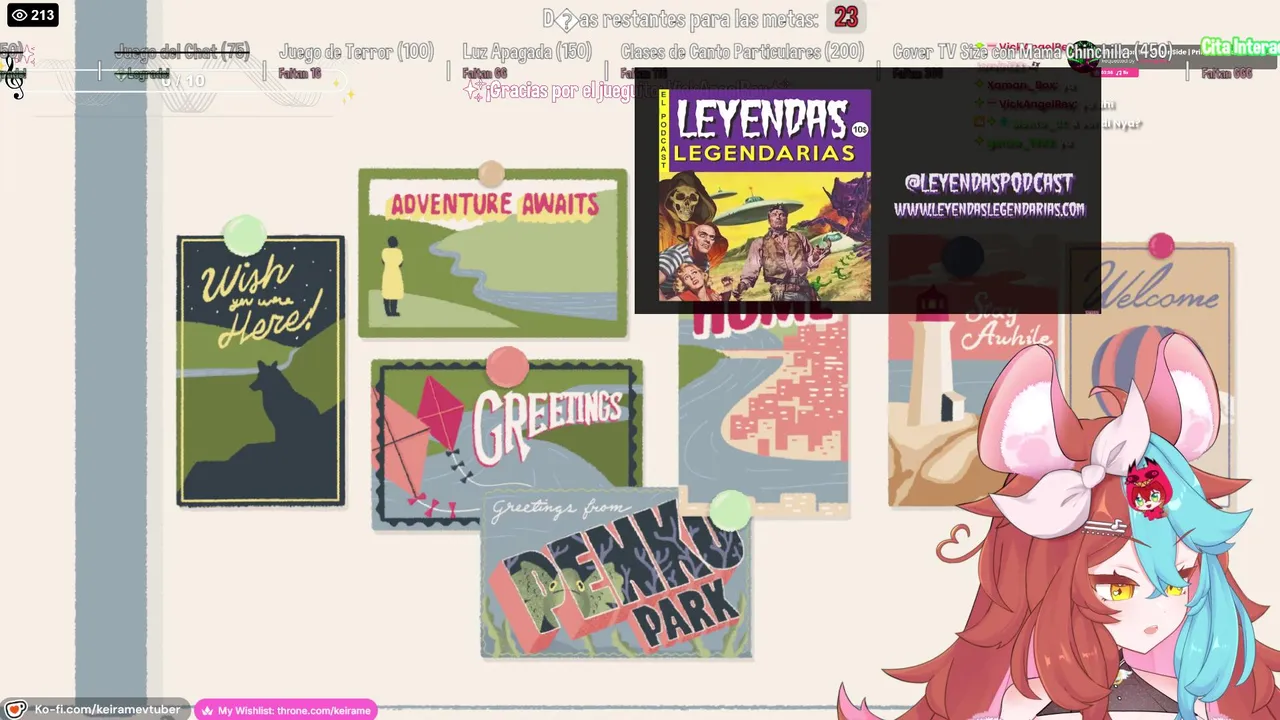Viewport: 1280px width, 720px height.
Task: Click the viewer count eye icon
Action: pyautogui.click(x=18, y=15)
